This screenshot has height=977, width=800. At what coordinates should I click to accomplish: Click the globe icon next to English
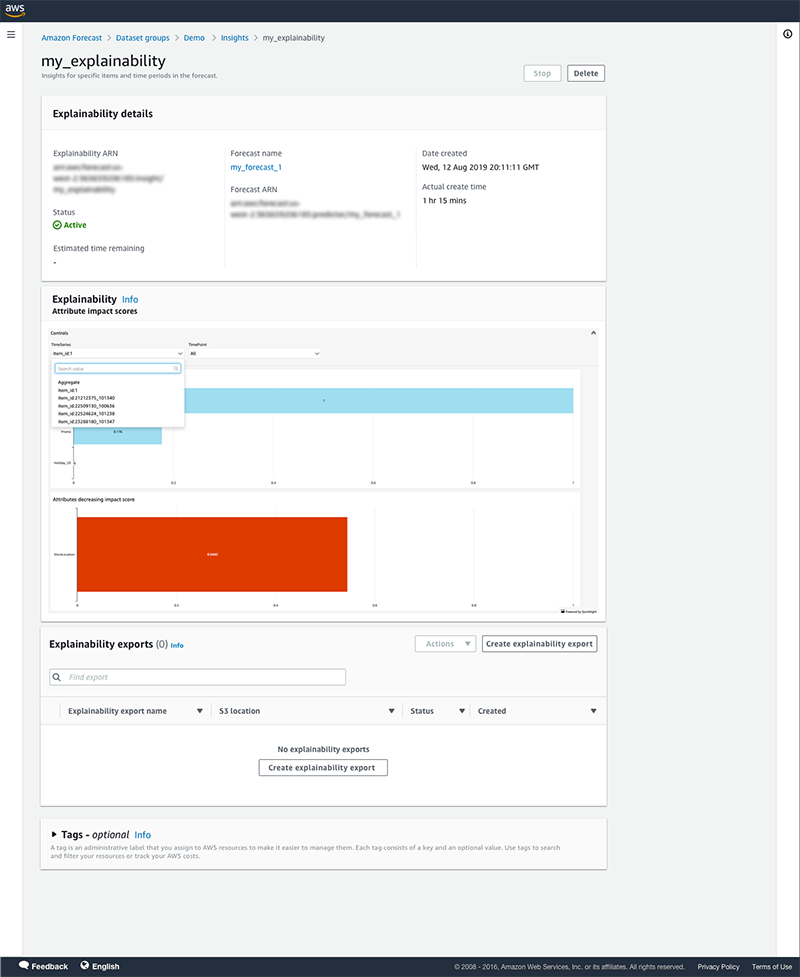click(85, 966)
